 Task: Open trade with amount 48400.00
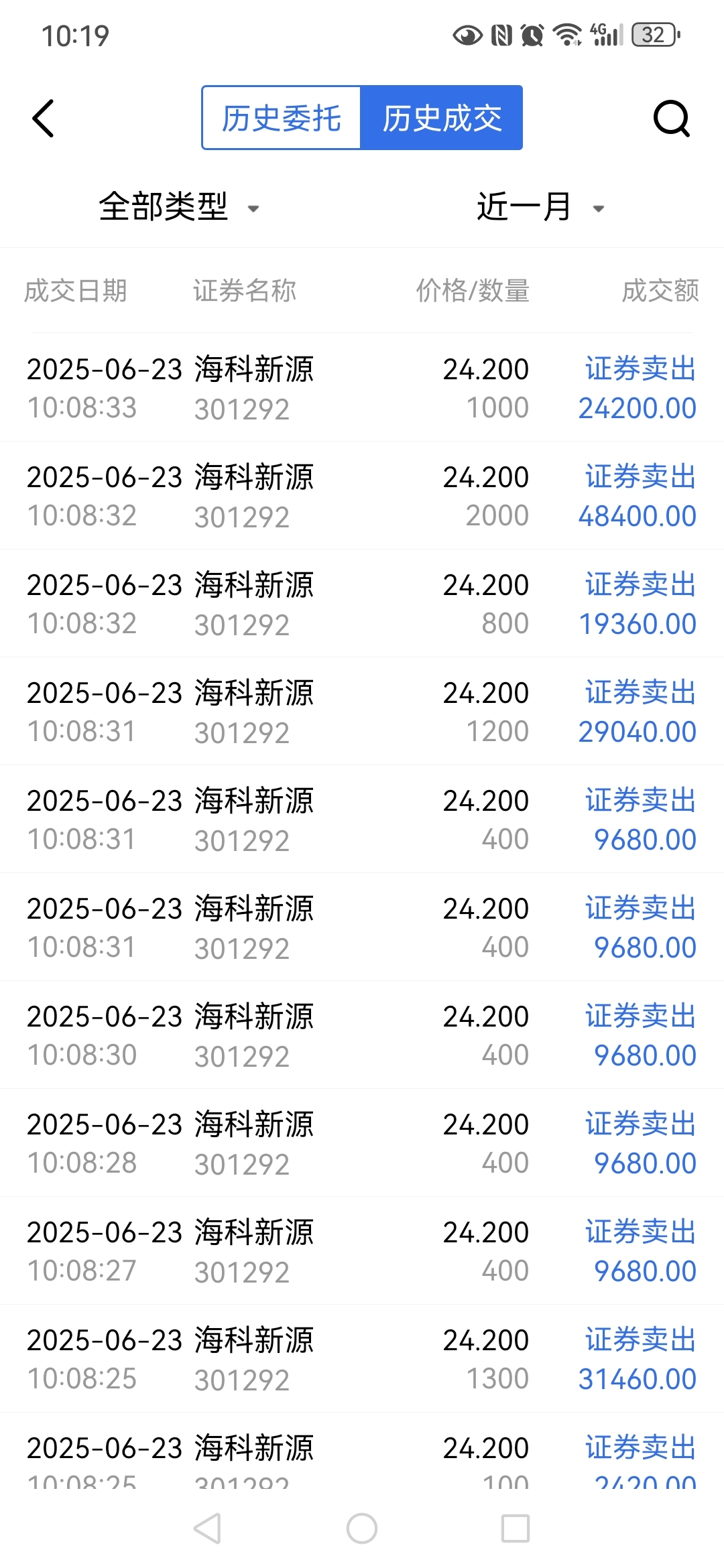coord(362,496)
